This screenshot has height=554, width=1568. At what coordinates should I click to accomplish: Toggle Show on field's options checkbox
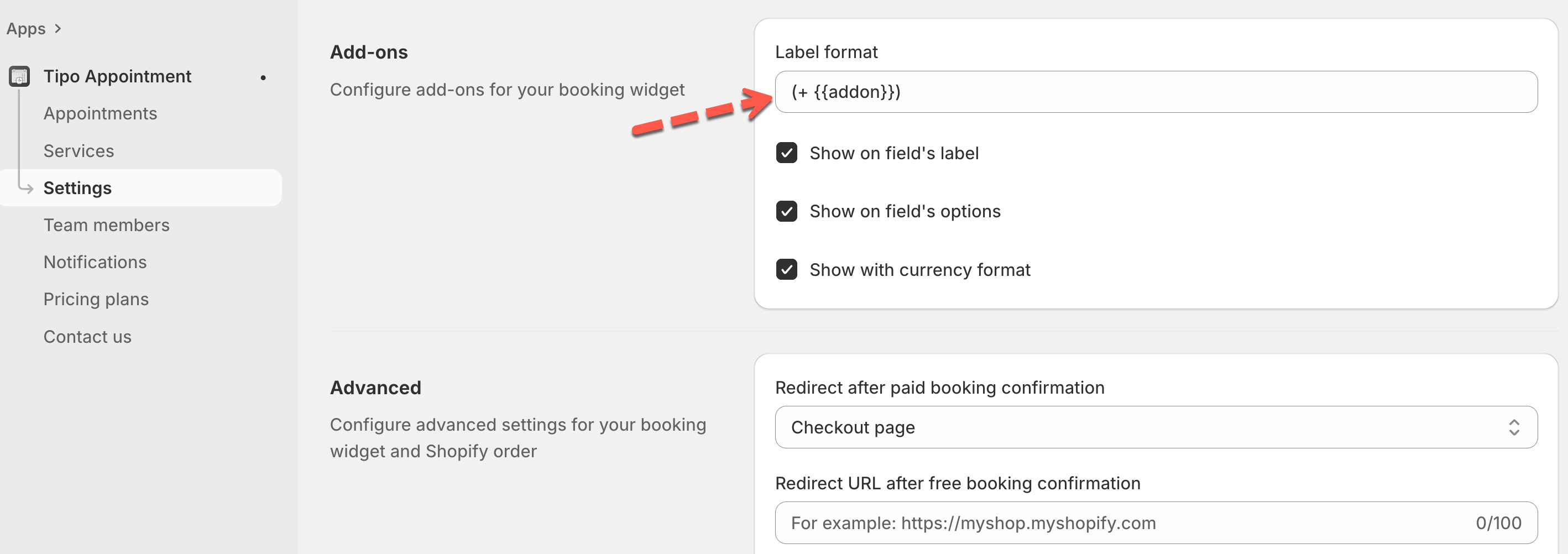click(x=786, y=211)
